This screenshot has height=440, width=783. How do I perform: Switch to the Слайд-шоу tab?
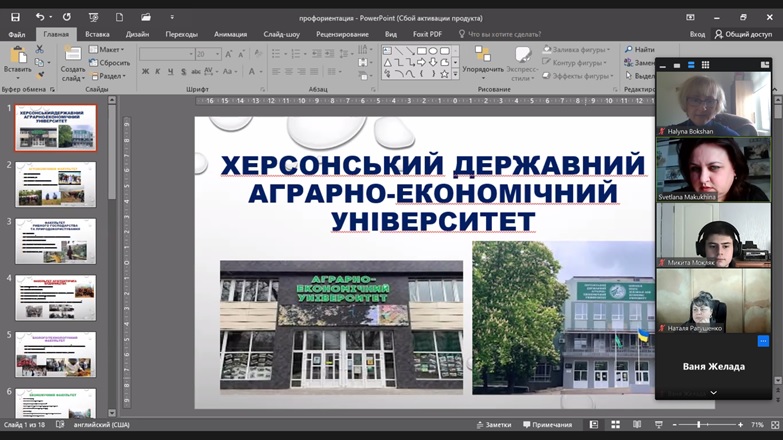coord(282,34)
